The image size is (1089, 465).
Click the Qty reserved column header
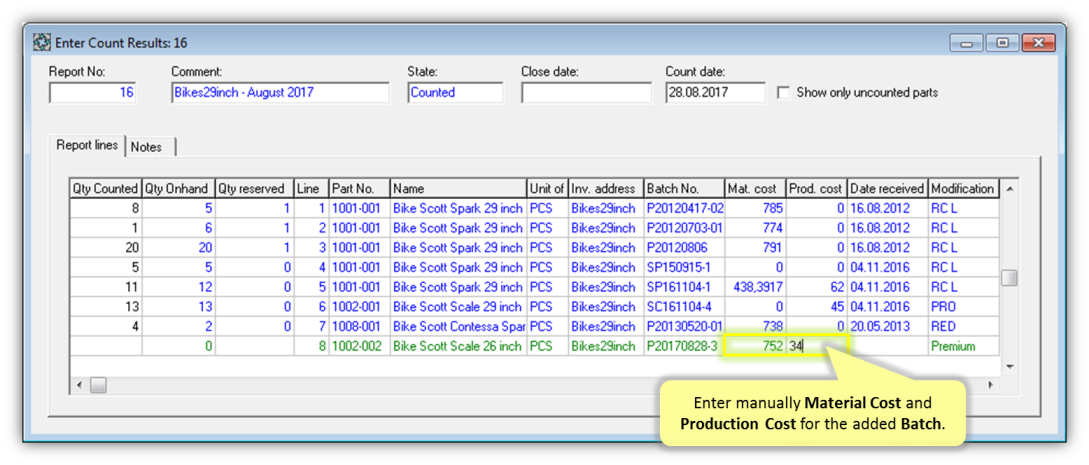coord(253,188)
